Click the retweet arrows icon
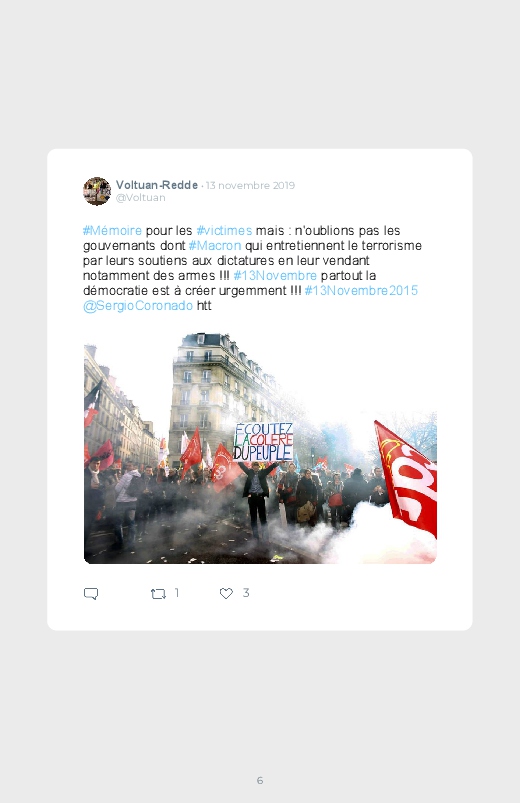Image resolution: width=520 pixels, height=803 pixels. click(x=158, y=594)
